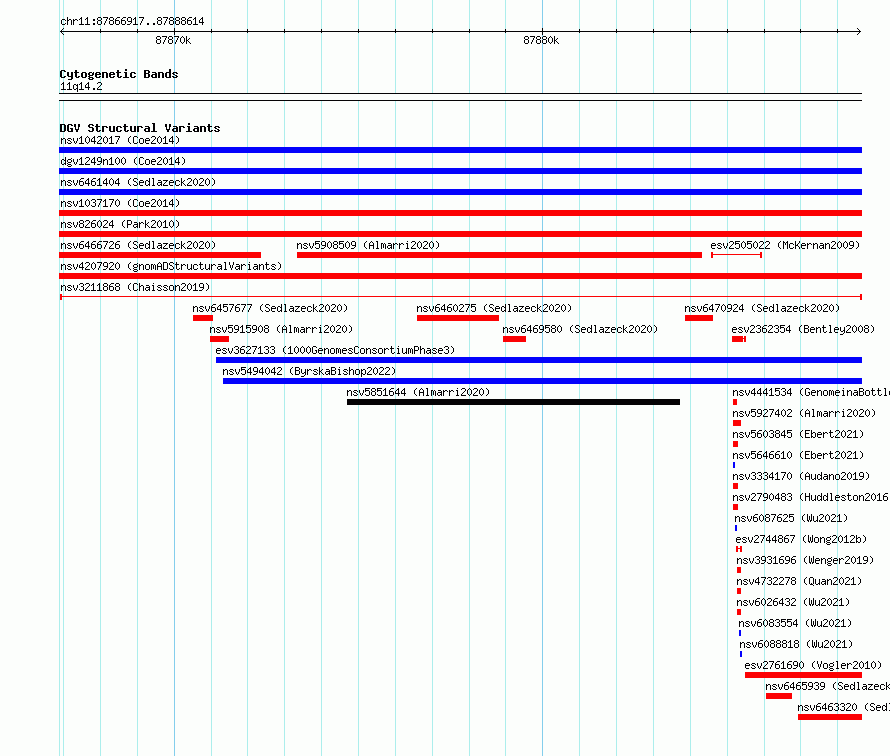Click the nsv6087625 (Wu2021) label
The image size is (890, 756).
pos(791,518)
